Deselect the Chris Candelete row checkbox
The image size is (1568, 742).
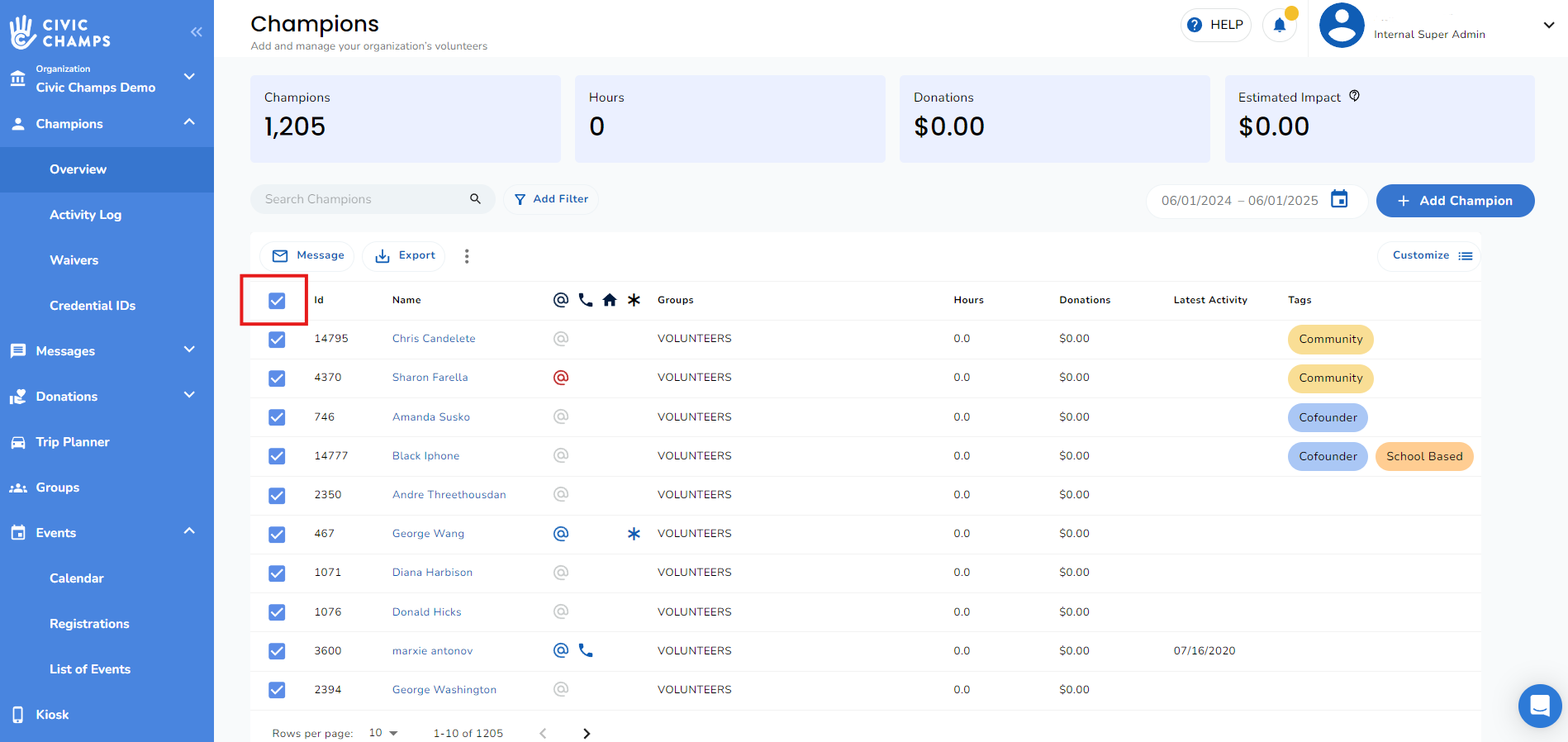(x=277, y=340)
